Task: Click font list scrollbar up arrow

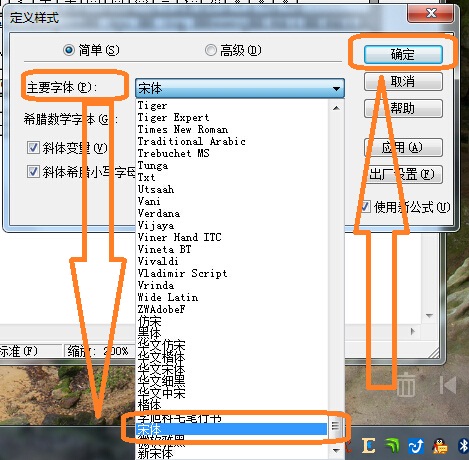Action: pyautogui.click(x=336, y=108)
